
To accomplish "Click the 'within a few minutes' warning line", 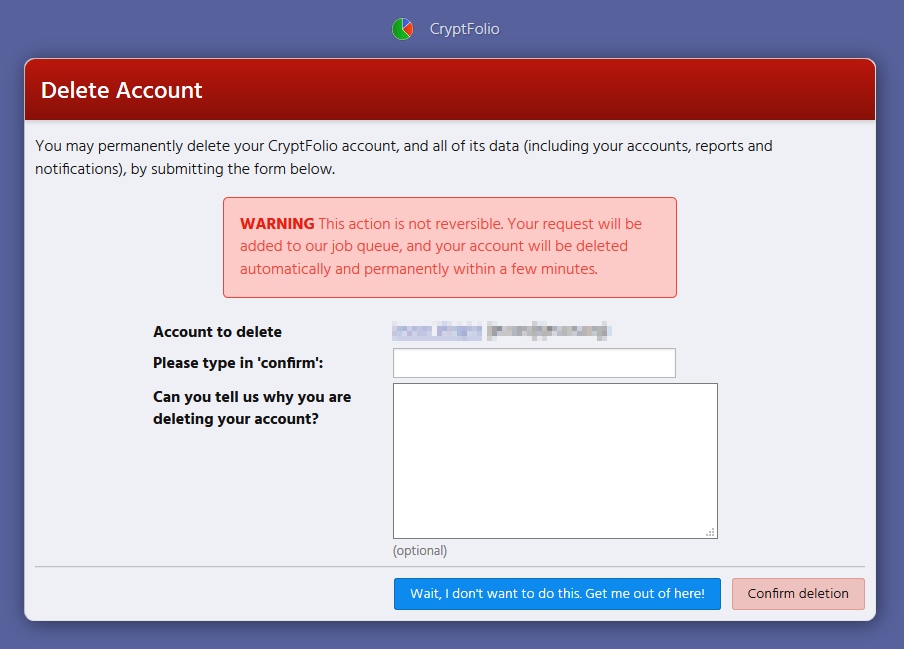I will tap(418, 269).
